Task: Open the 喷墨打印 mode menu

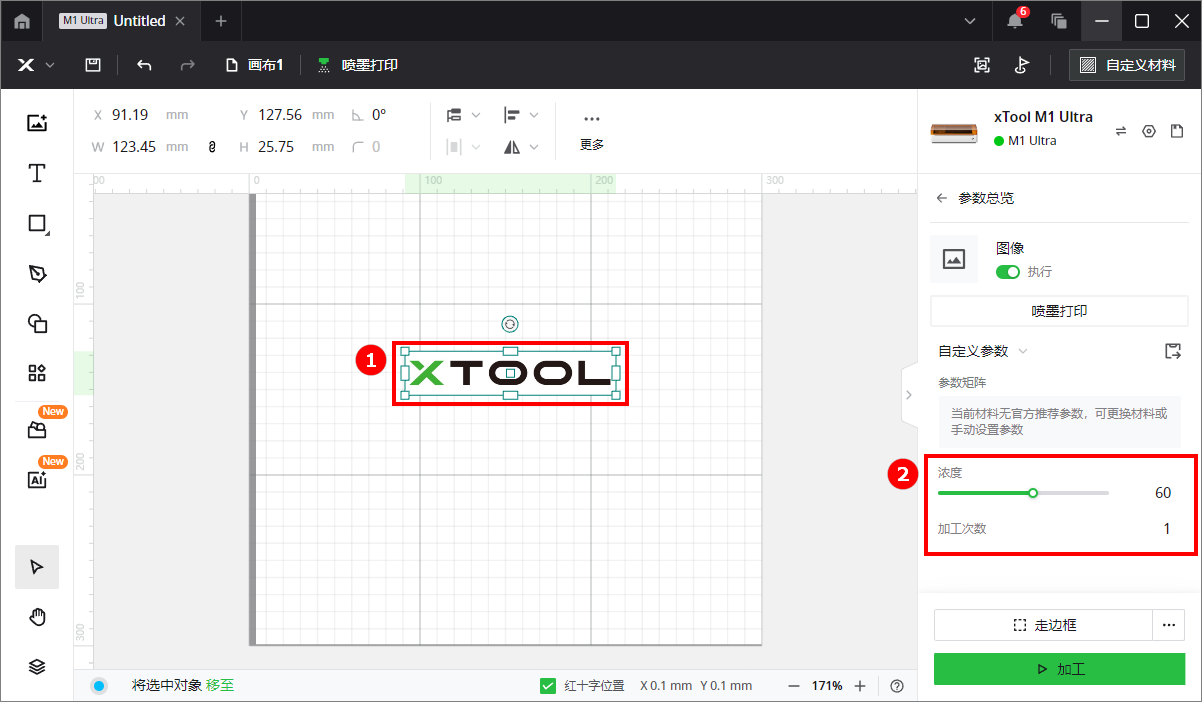Action: (x=357, y=65)
